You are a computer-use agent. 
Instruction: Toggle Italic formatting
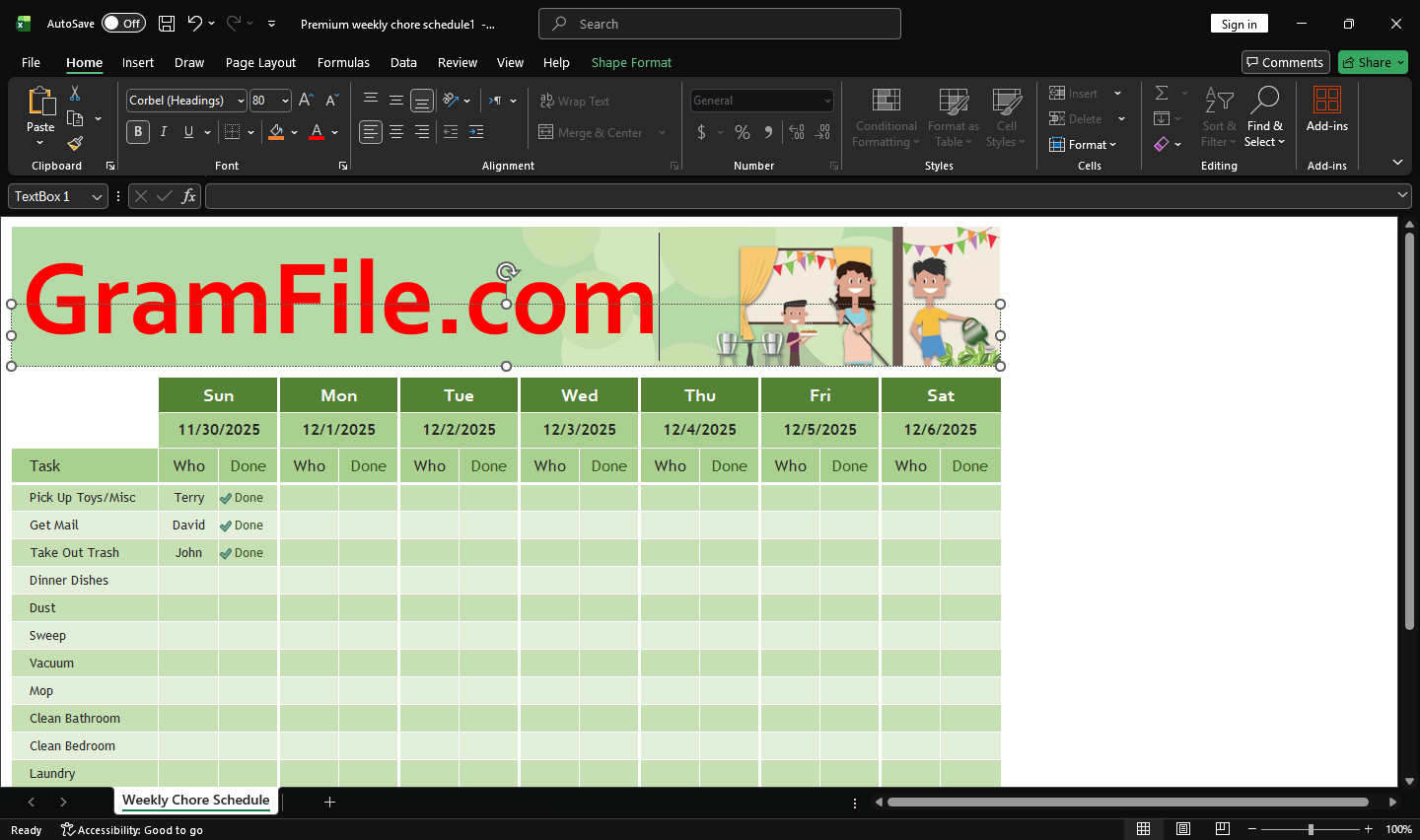164,132
